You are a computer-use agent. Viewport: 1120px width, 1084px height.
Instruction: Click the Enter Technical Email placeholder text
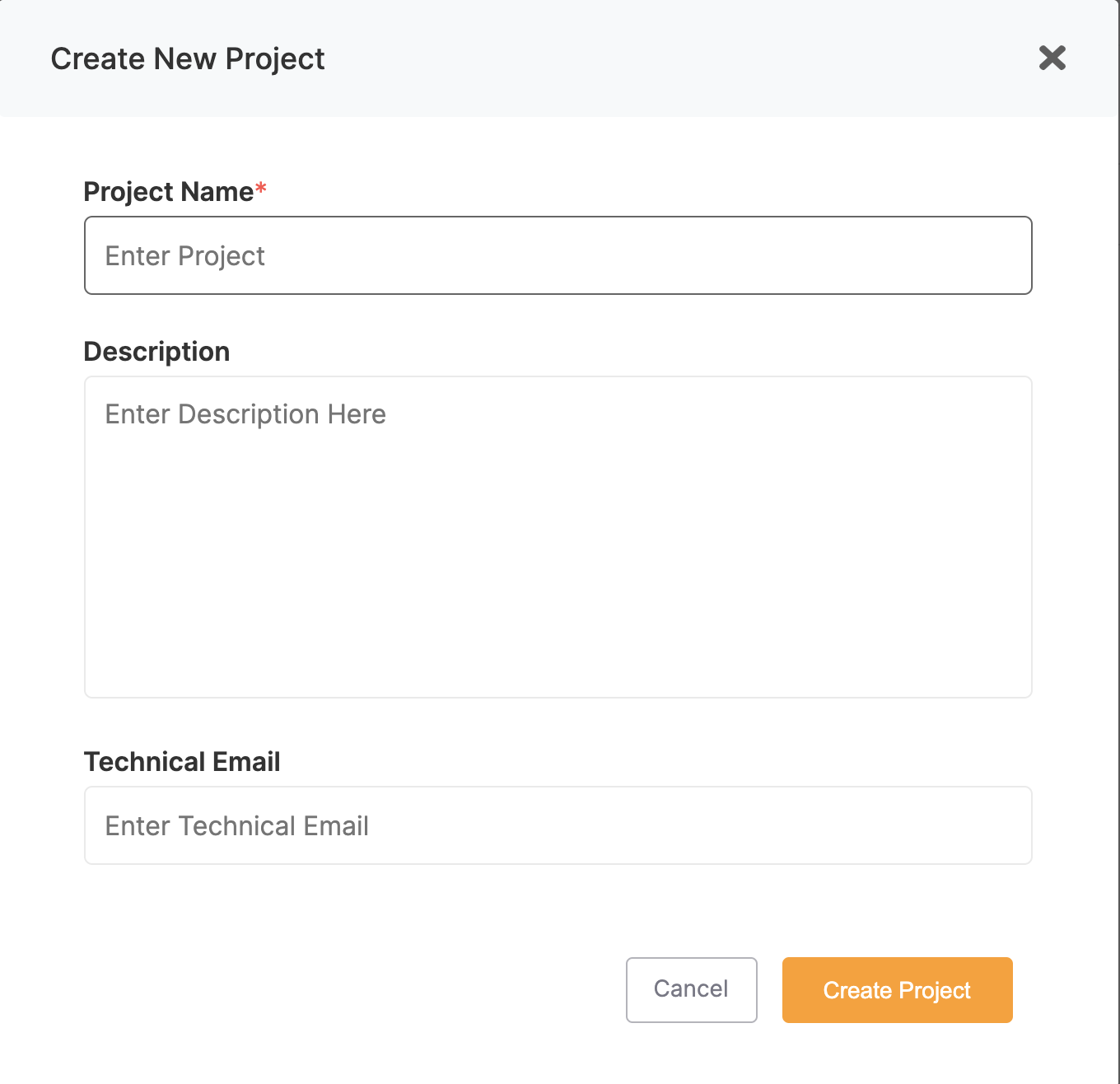click(236, 826)
